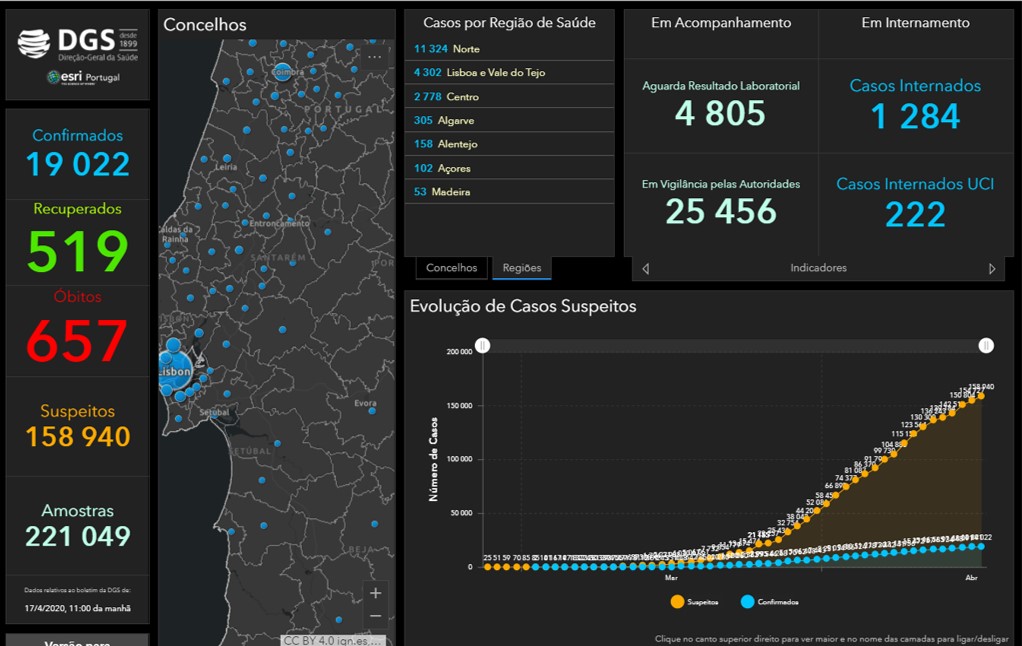The image size is (1022, 646).
Task: Go to previous Indicadores panel with left arrow
Action: (645, 269)
